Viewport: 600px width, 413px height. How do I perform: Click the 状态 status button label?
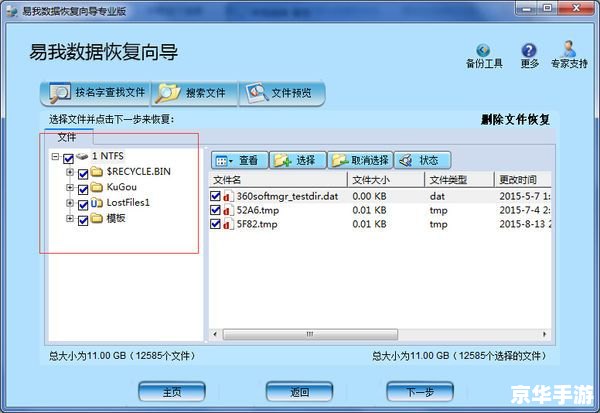429,160
